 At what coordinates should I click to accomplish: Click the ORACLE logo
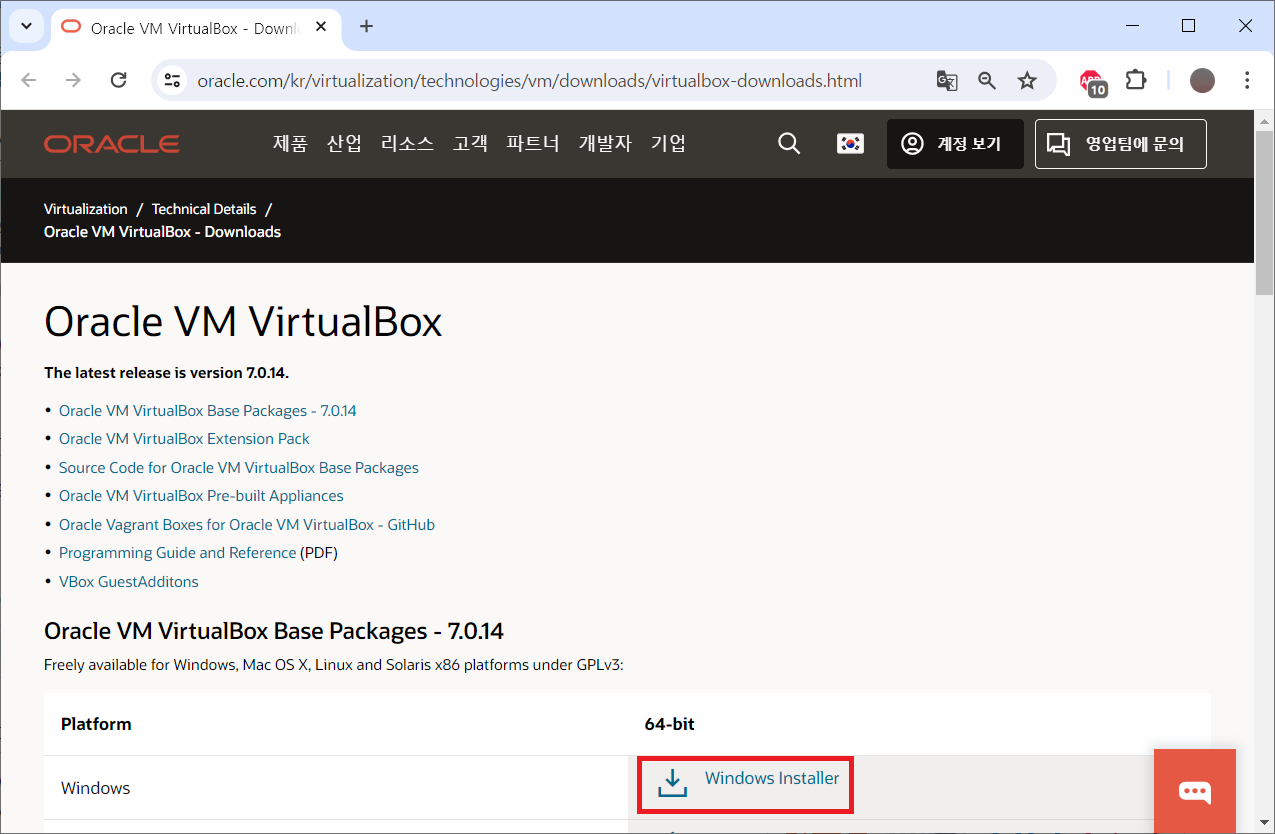(111, 143)
